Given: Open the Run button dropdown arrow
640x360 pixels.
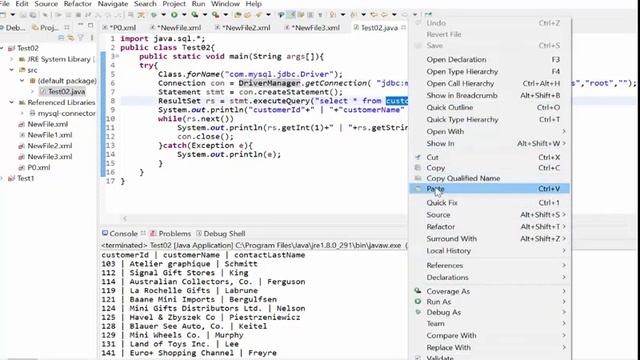Looking at the screenshot, I should coord(184,15).
